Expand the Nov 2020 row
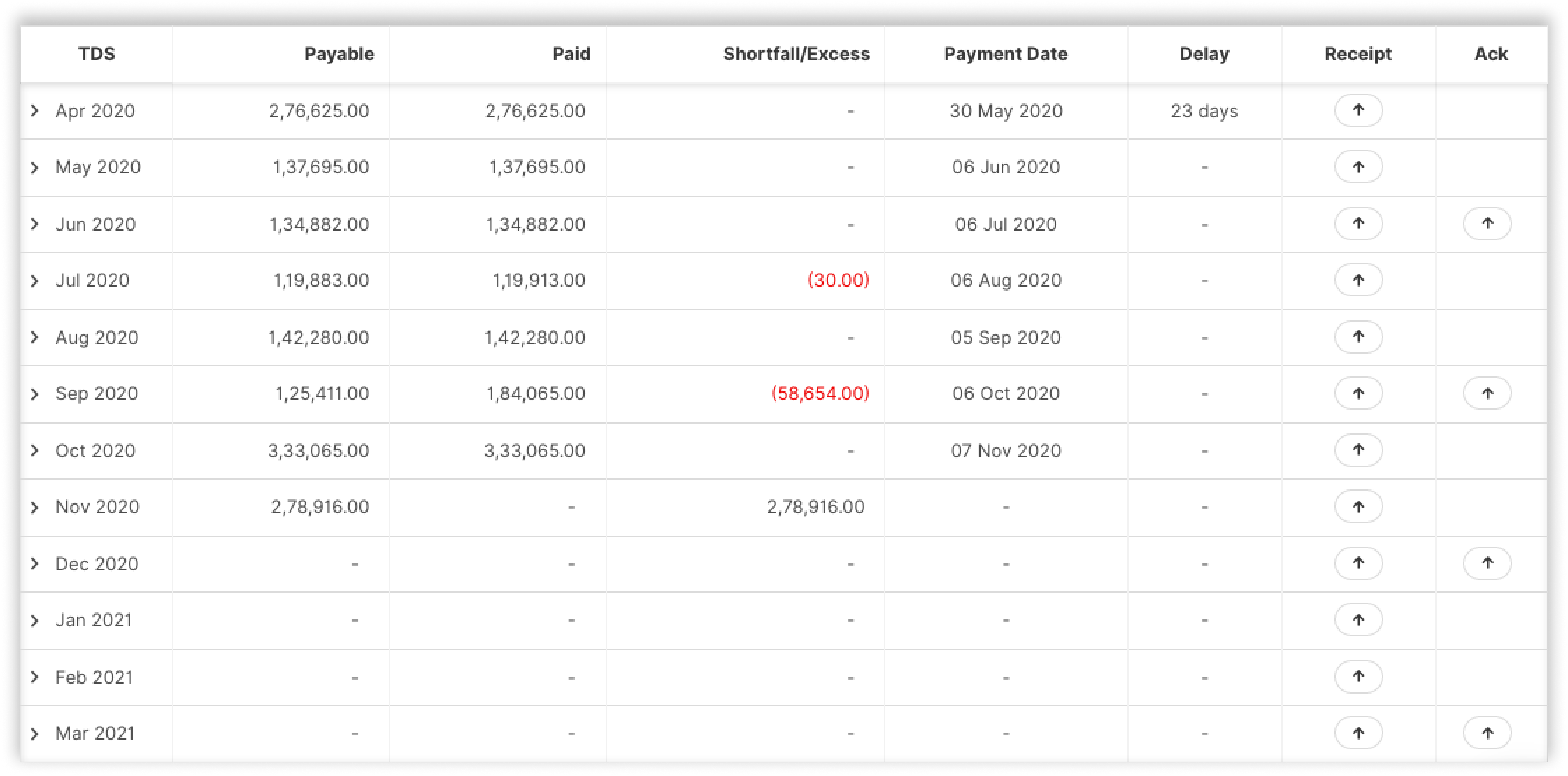Viewport: 1568px width, 776px height. pos(34,508)
